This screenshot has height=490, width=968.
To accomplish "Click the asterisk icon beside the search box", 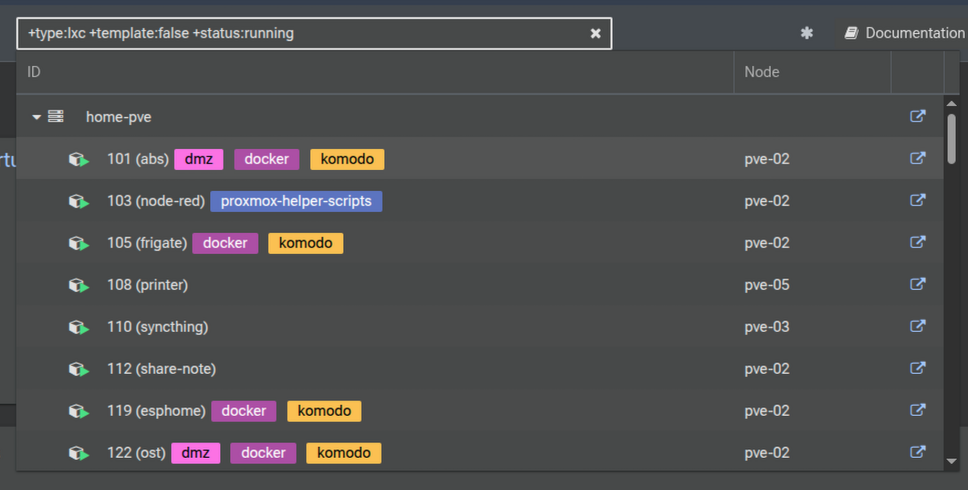I will [x=807, y=33].
